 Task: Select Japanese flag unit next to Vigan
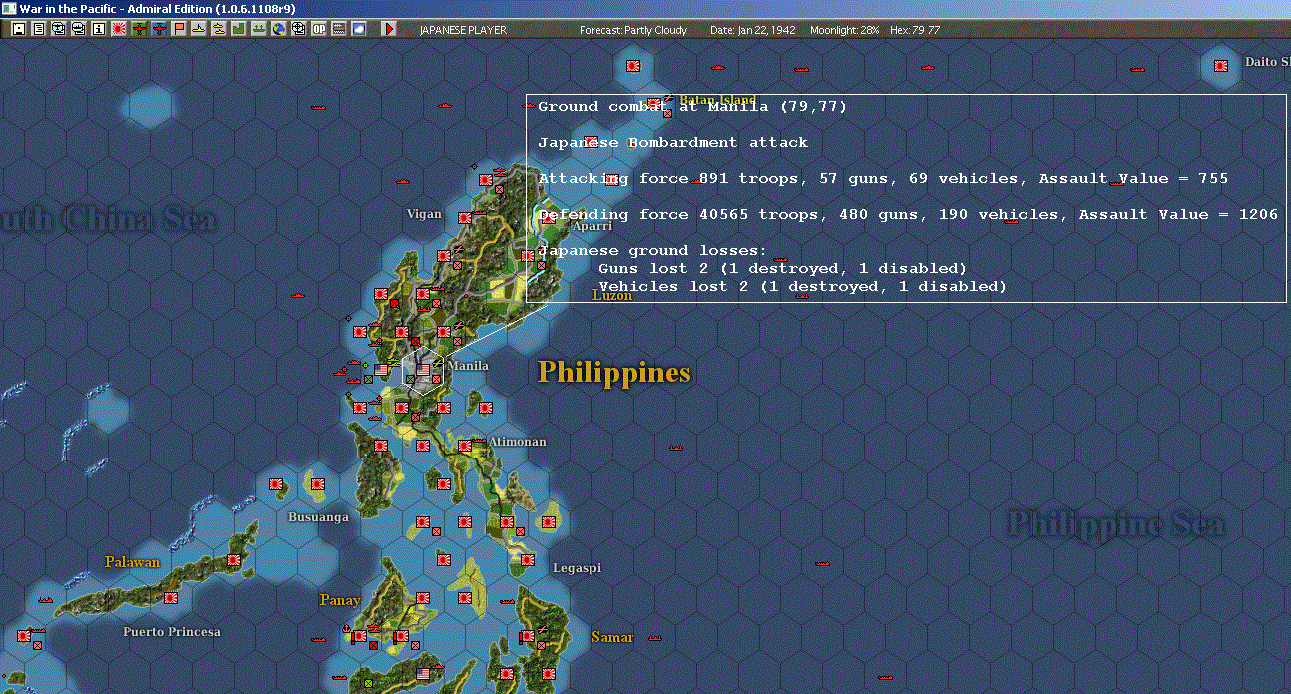click(x=465, y=217)
